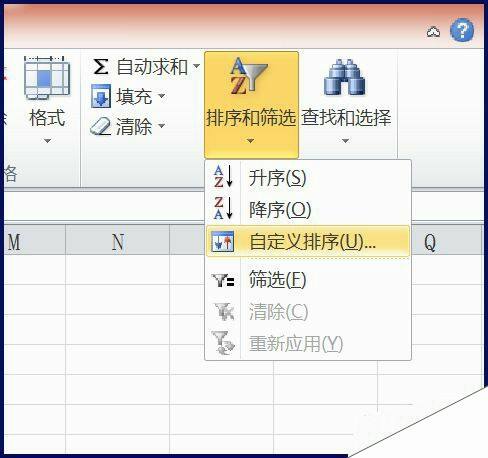Select column M header
This screenshot has height=458, width=488.
[35, 241]
